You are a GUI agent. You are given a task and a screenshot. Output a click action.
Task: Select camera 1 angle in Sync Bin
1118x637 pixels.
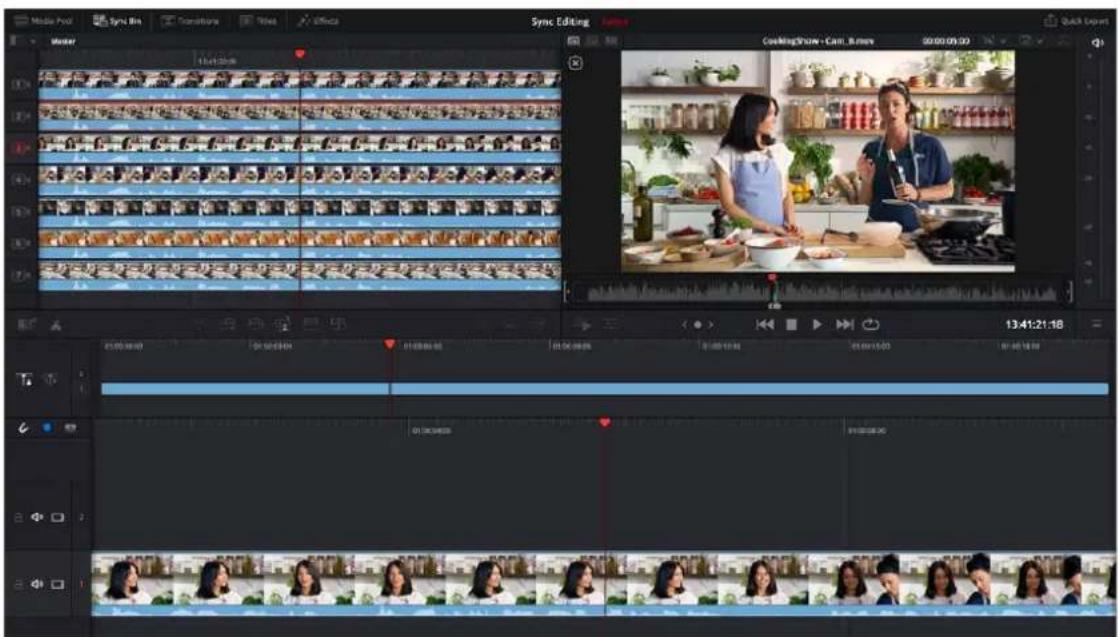tap(21, 84)
